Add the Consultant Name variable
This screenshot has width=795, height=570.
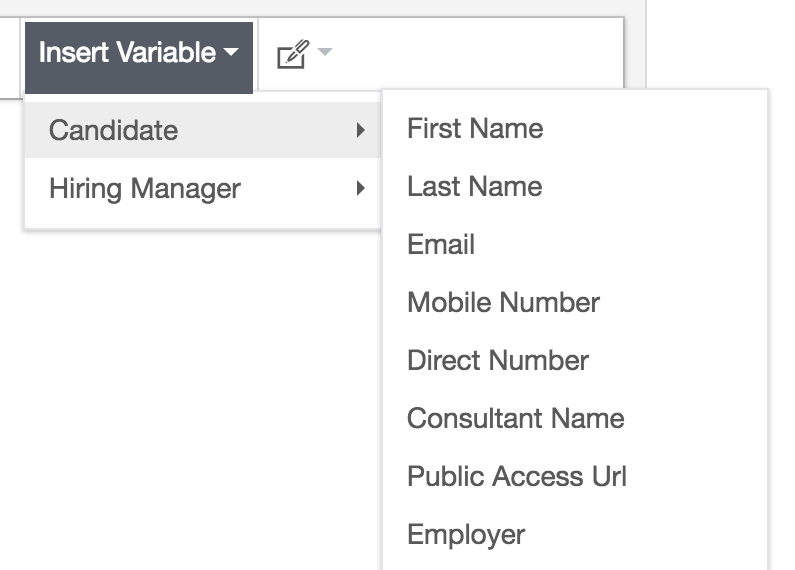tap(515, 419)
